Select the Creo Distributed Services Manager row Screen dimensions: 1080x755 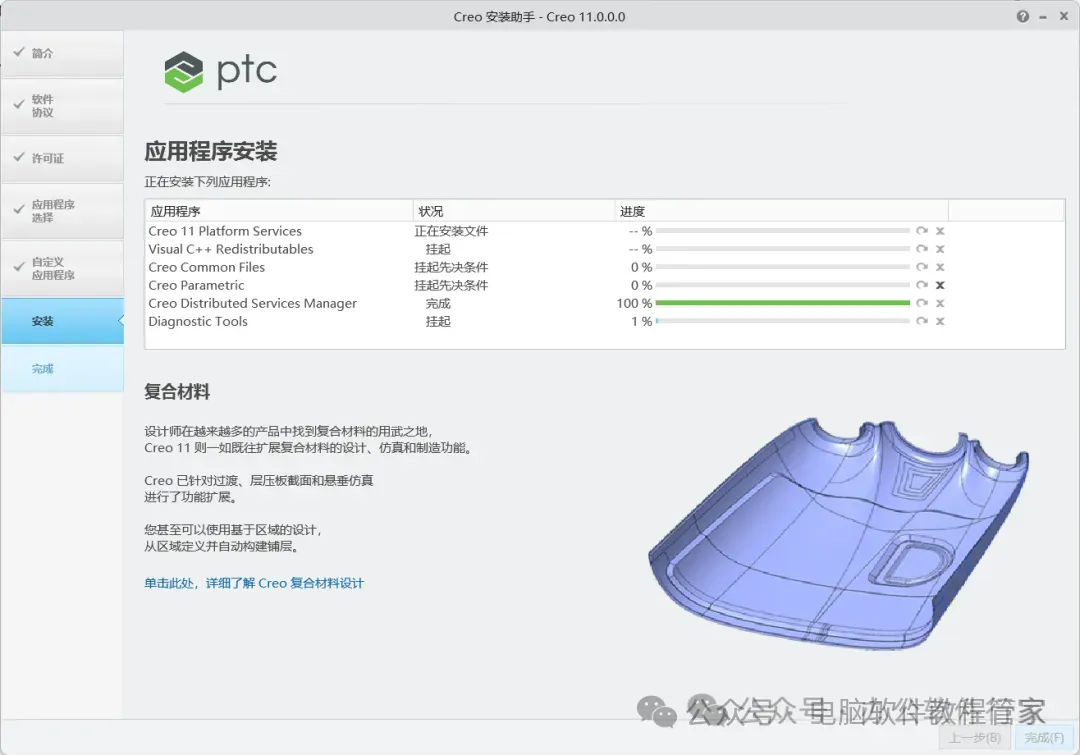pyautogui.click(x=605, y=302)
